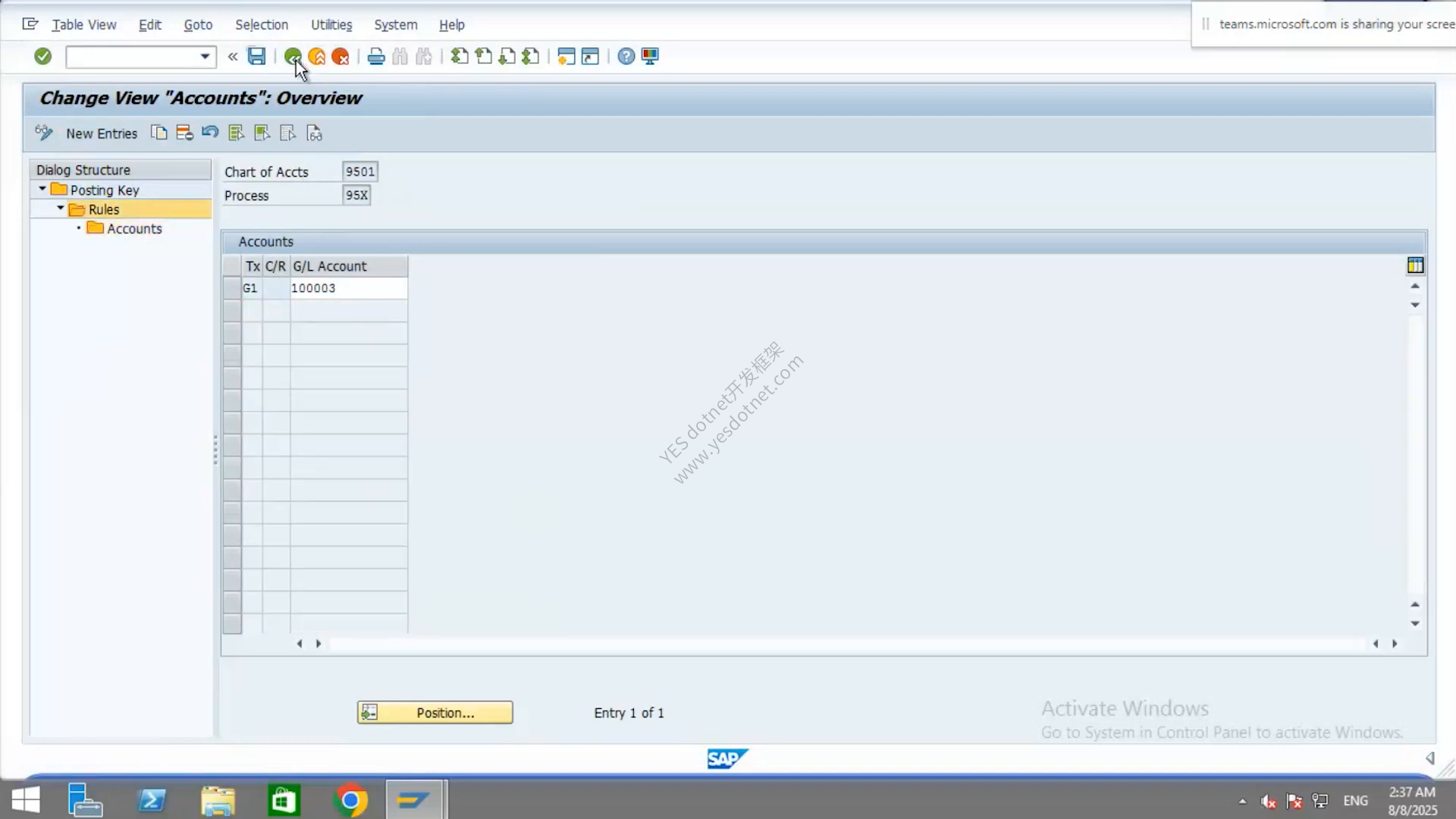Viewport: 1456px width, 819px height.
Task: Click the Print icon in toolbar
Action: pos(376,56)
